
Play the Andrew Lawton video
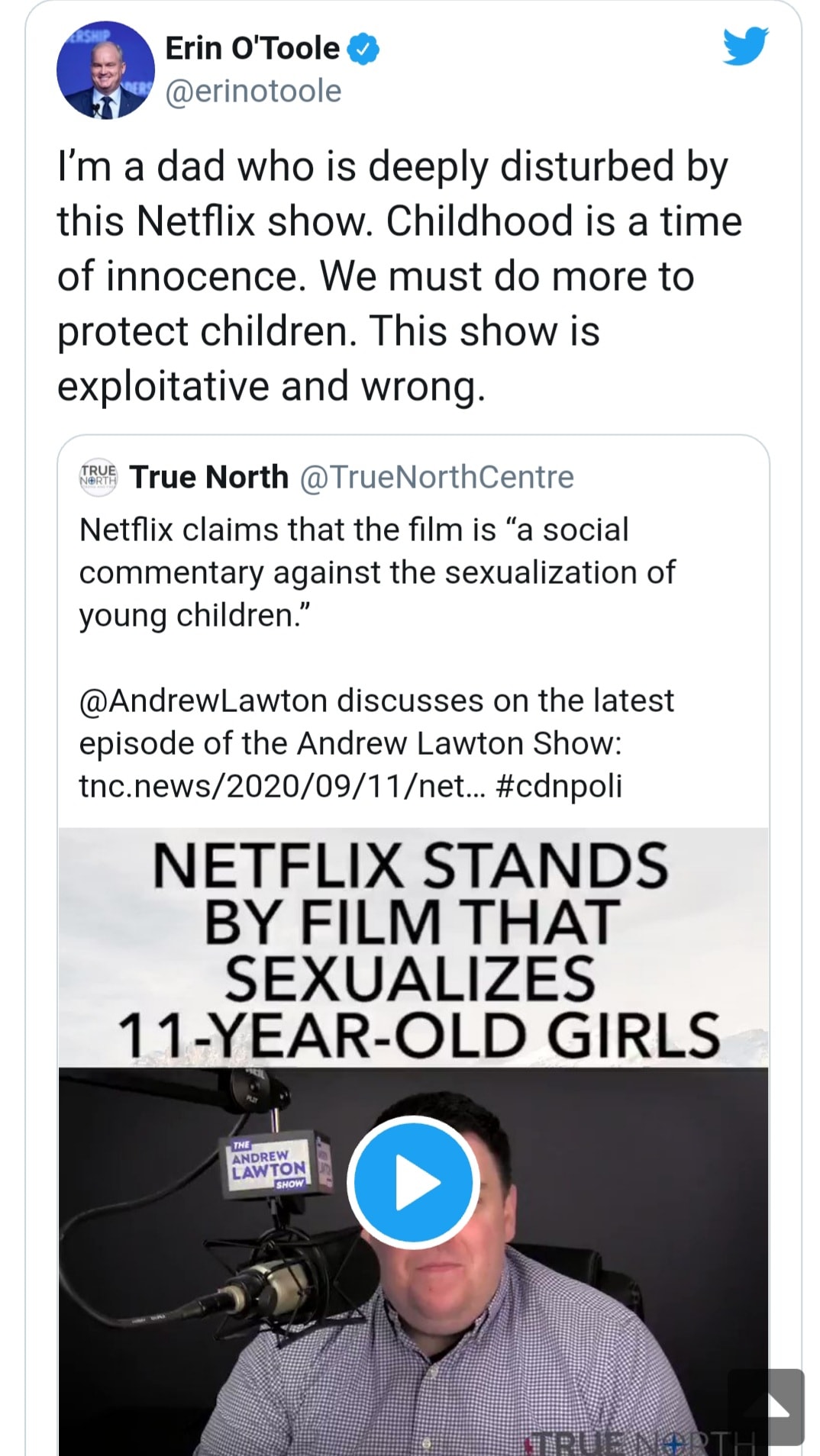(x=413, y=1182)
